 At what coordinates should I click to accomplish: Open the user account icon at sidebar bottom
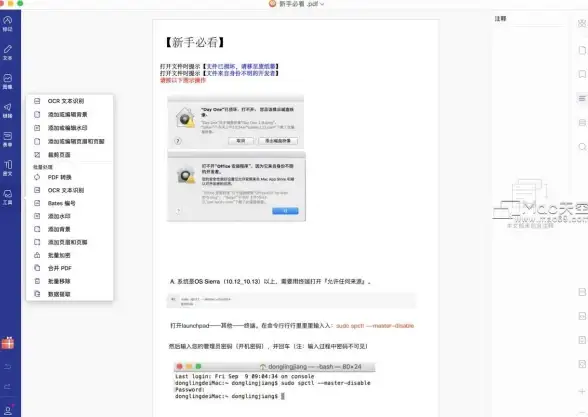(x=8, y=410)
